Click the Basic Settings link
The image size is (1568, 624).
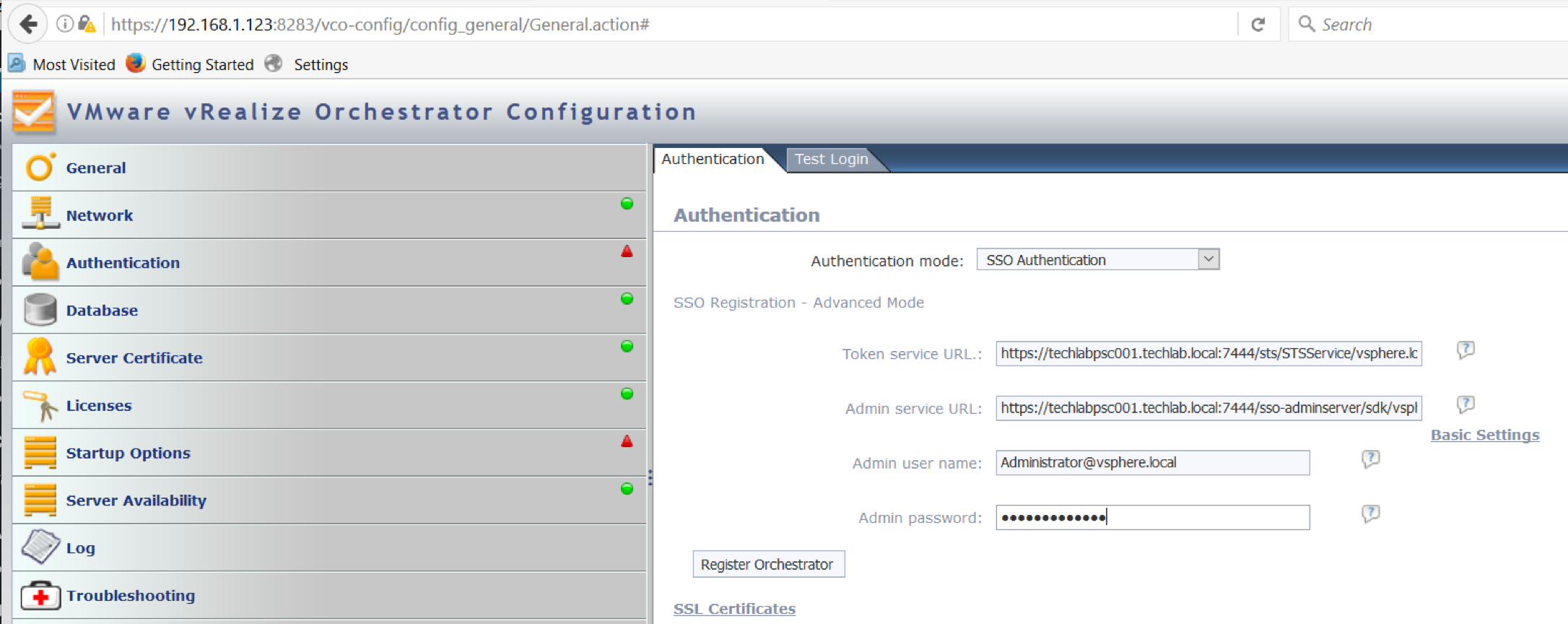[1485, 435]
